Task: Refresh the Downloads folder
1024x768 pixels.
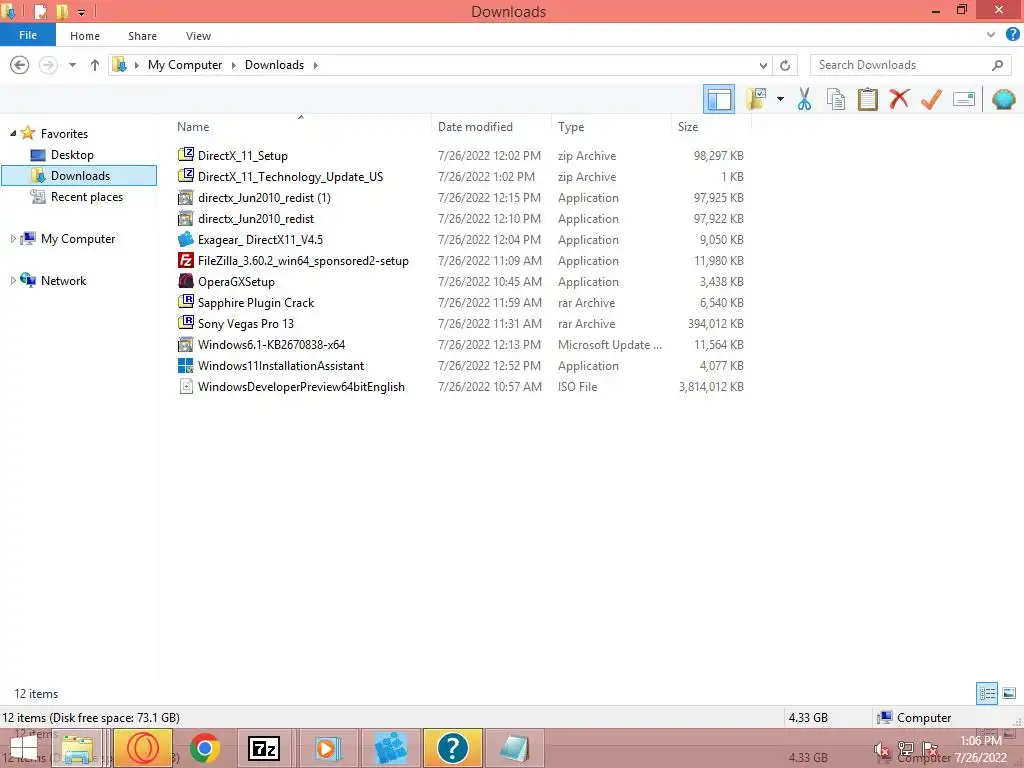Action: [785, 65]
